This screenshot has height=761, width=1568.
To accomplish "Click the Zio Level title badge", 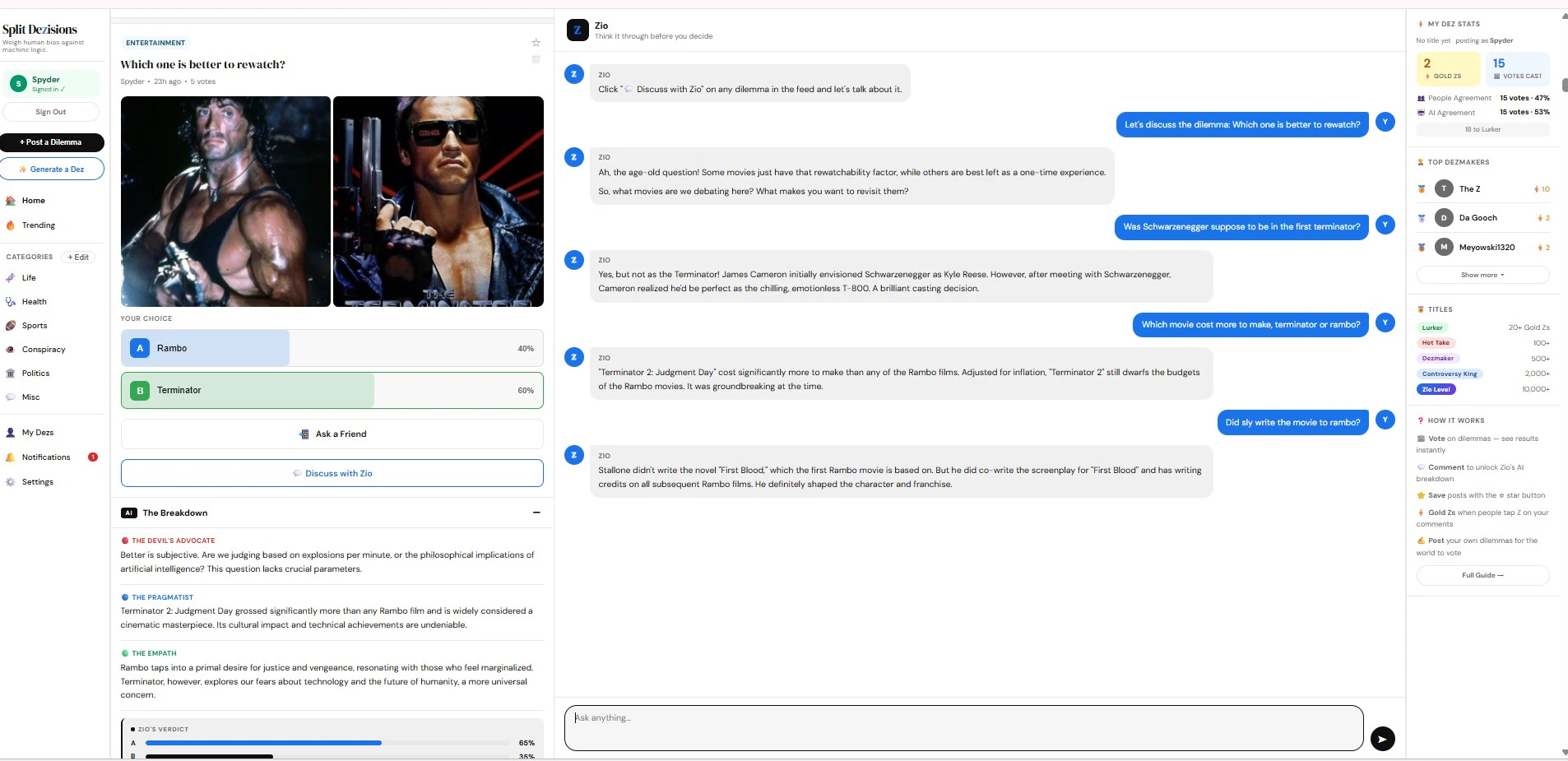I will pyautogui.click(x=1436, y=390).
